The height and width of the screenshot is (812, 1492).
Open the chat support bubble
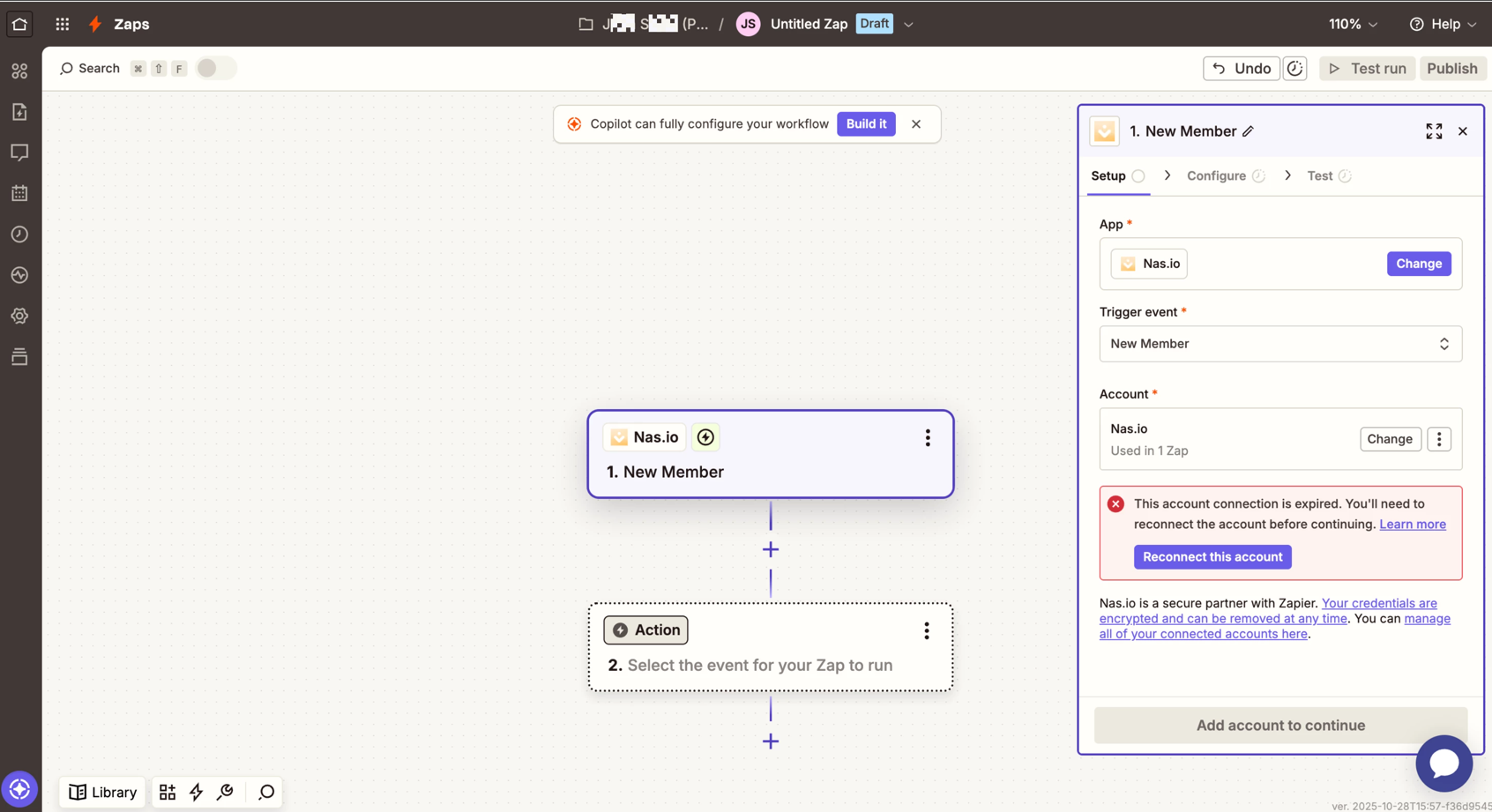point(1444,763)
